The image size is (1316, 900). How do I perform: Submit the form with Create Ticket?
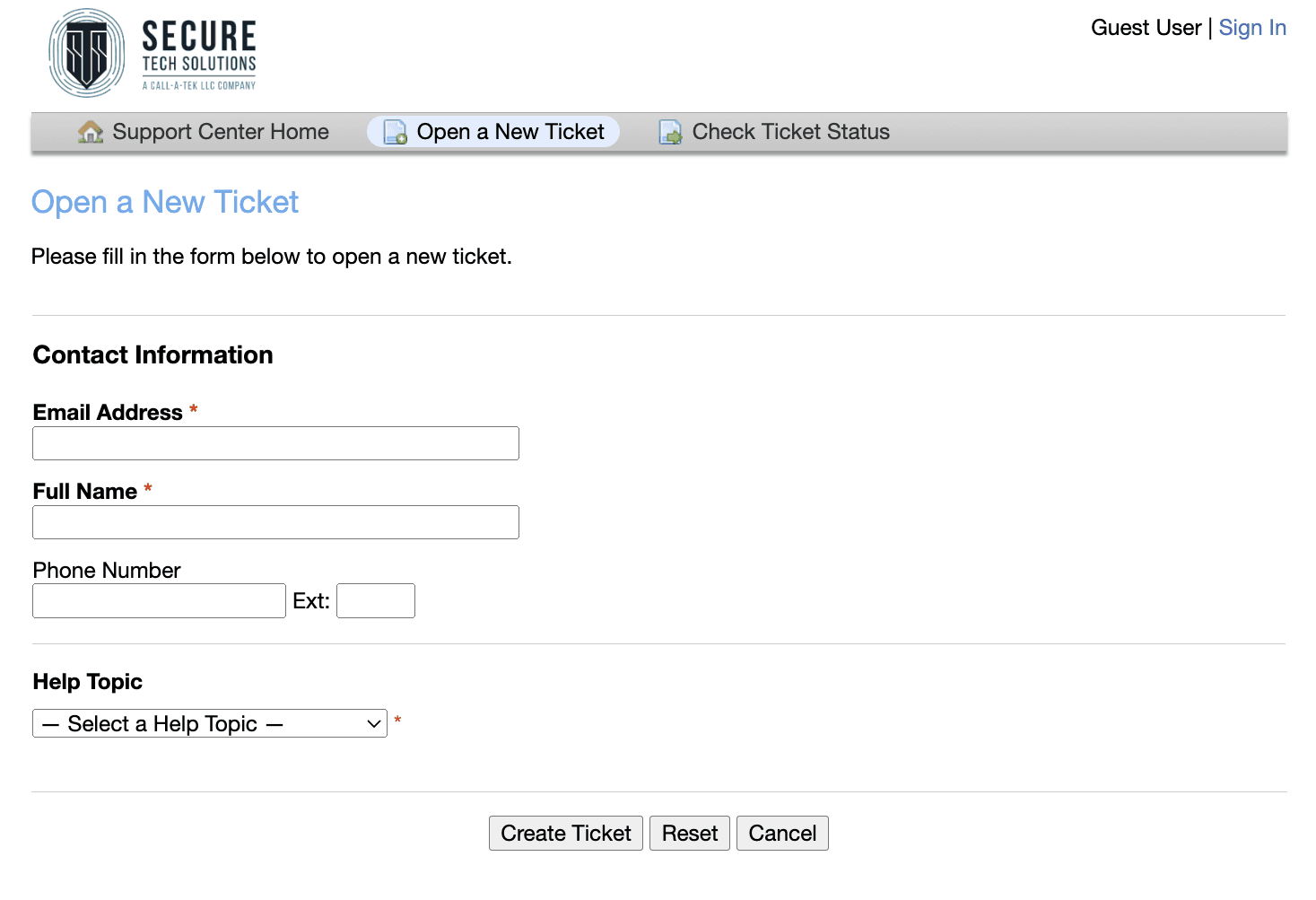(566, 834)
